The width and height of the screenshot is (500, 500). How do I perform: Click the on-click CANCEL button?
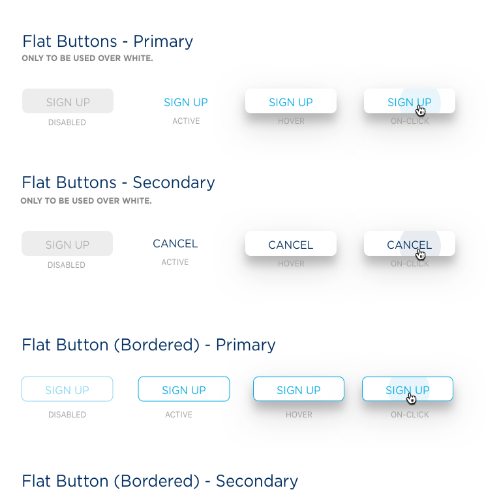(x=409, y=244)
